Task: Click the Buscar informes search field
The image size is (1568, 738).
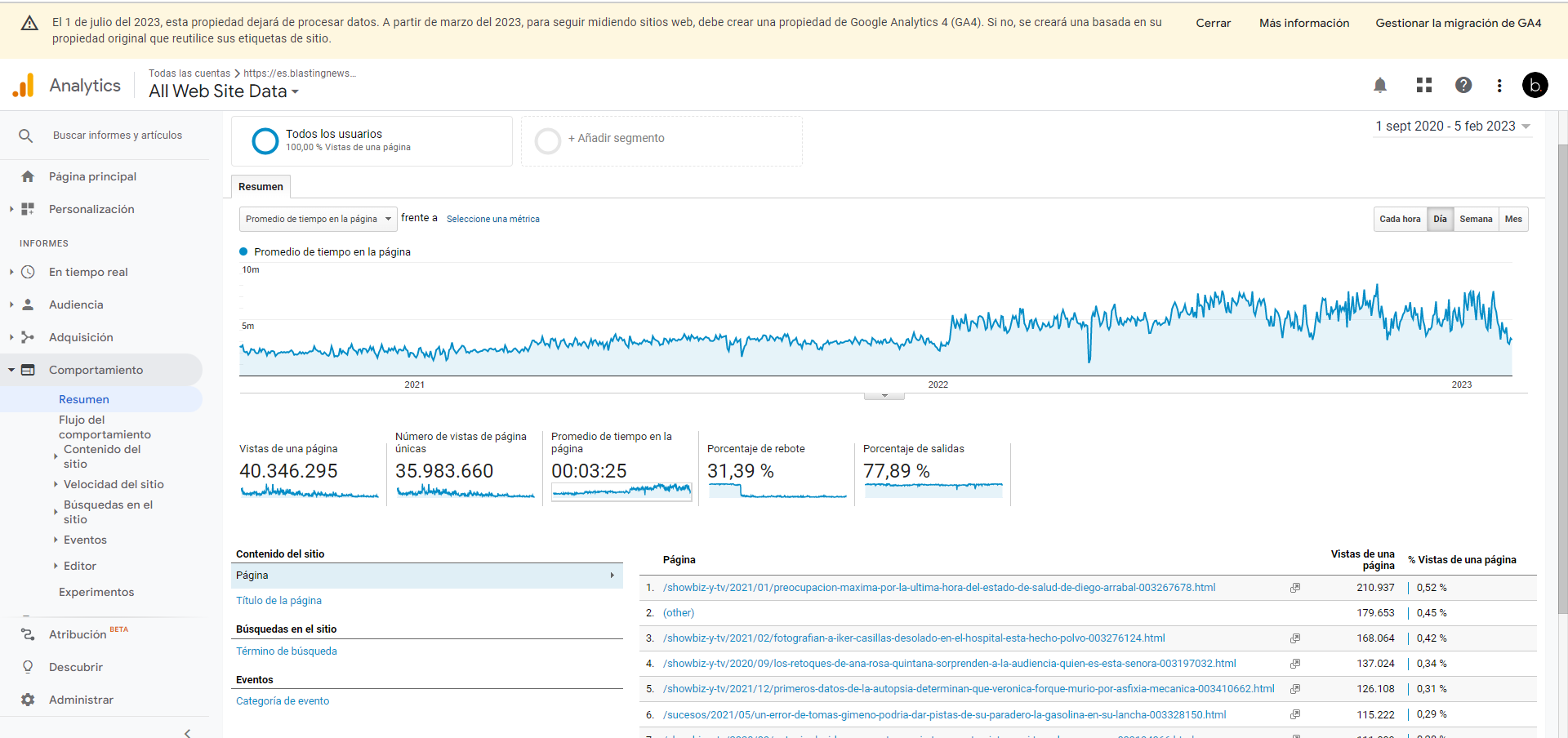Action: [x=118, y=136]
